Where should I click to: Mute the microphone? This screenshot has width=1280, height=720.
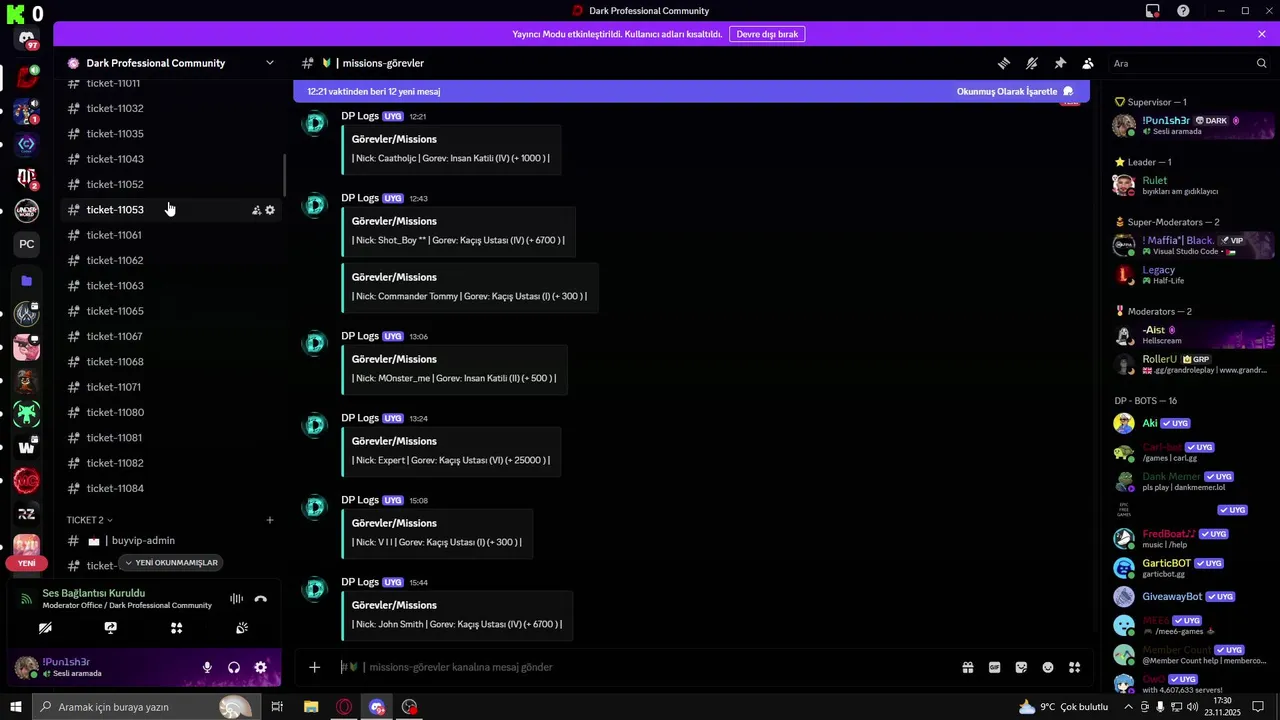[207, 668]
